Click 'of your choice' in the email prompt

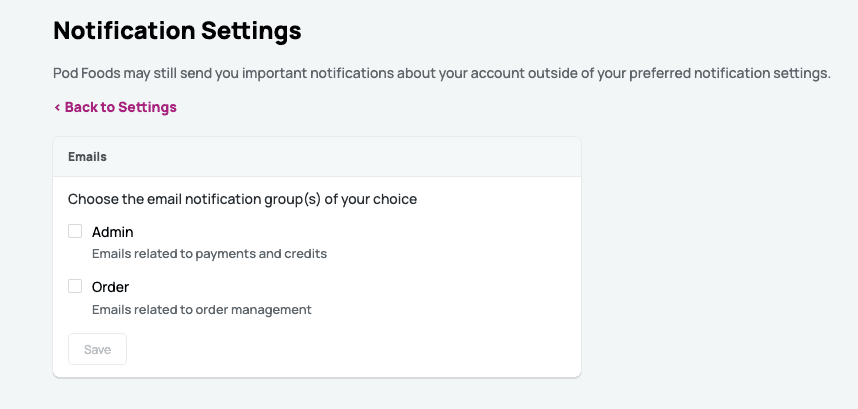369,199
